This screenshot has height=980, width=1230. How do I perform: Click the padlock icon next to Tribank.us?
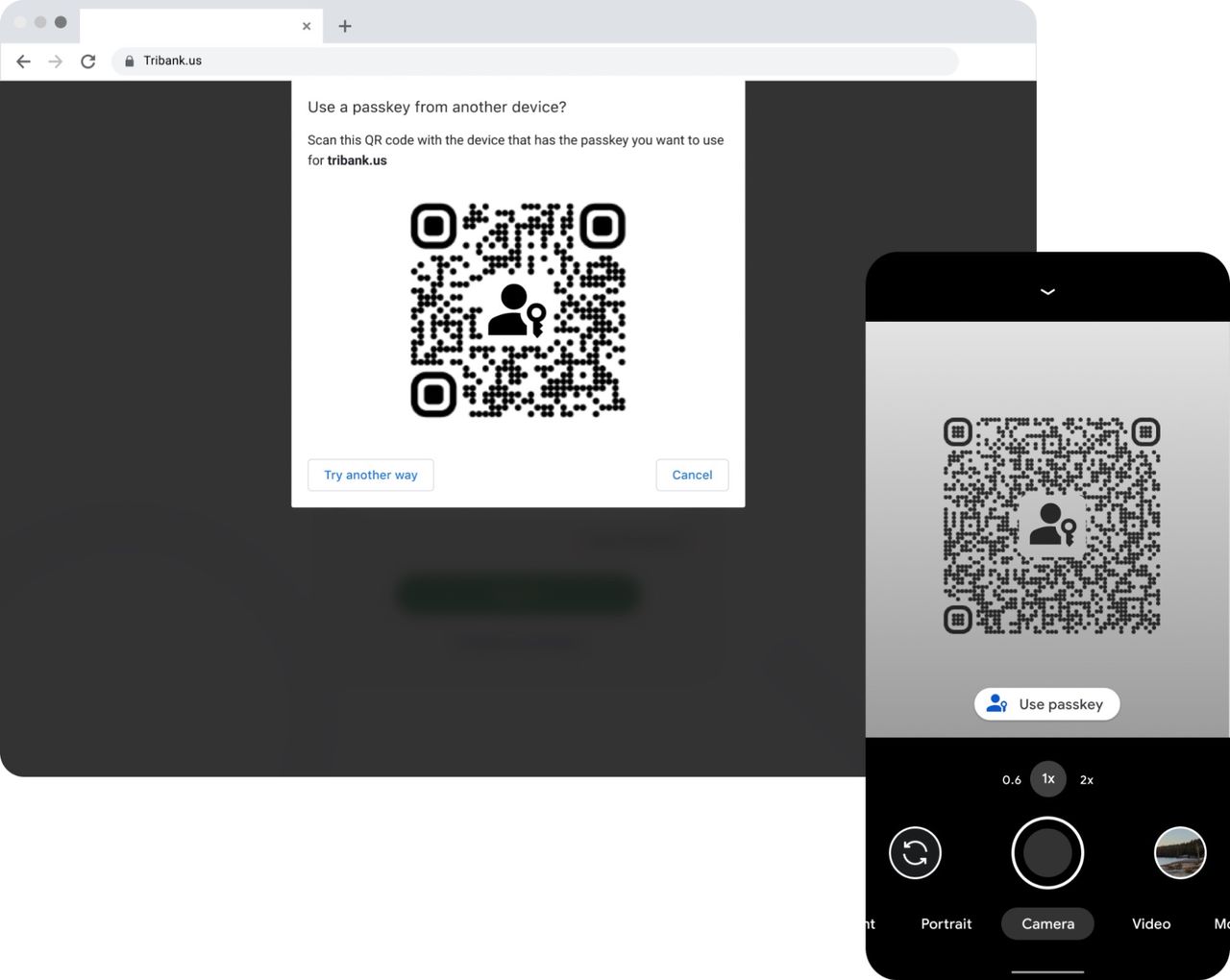pyautogui.click(x=129, y=61)
